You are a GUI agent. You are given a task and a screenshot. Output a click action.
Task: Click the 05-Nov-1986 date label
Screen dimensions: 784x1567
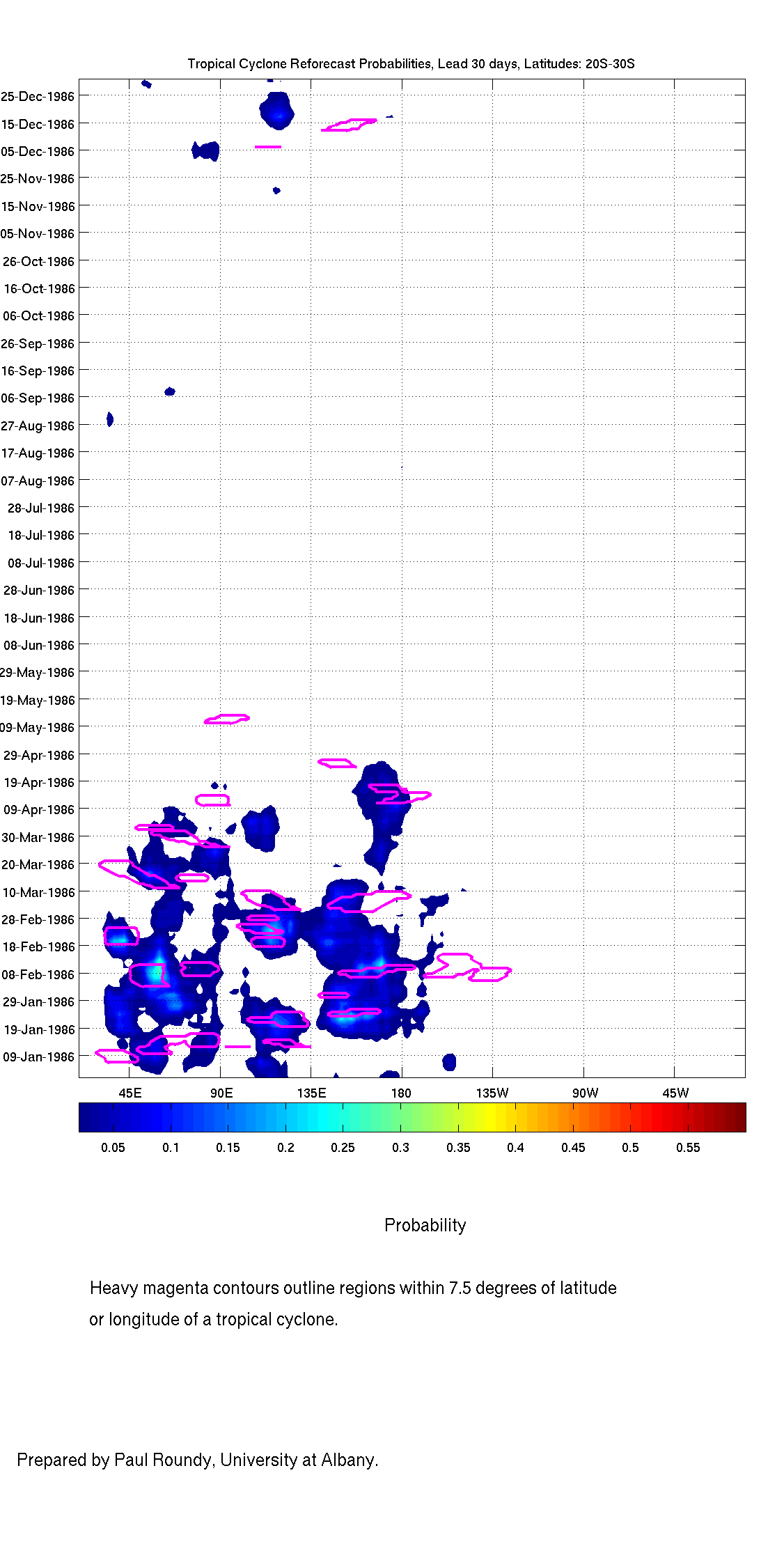[38, 234]
